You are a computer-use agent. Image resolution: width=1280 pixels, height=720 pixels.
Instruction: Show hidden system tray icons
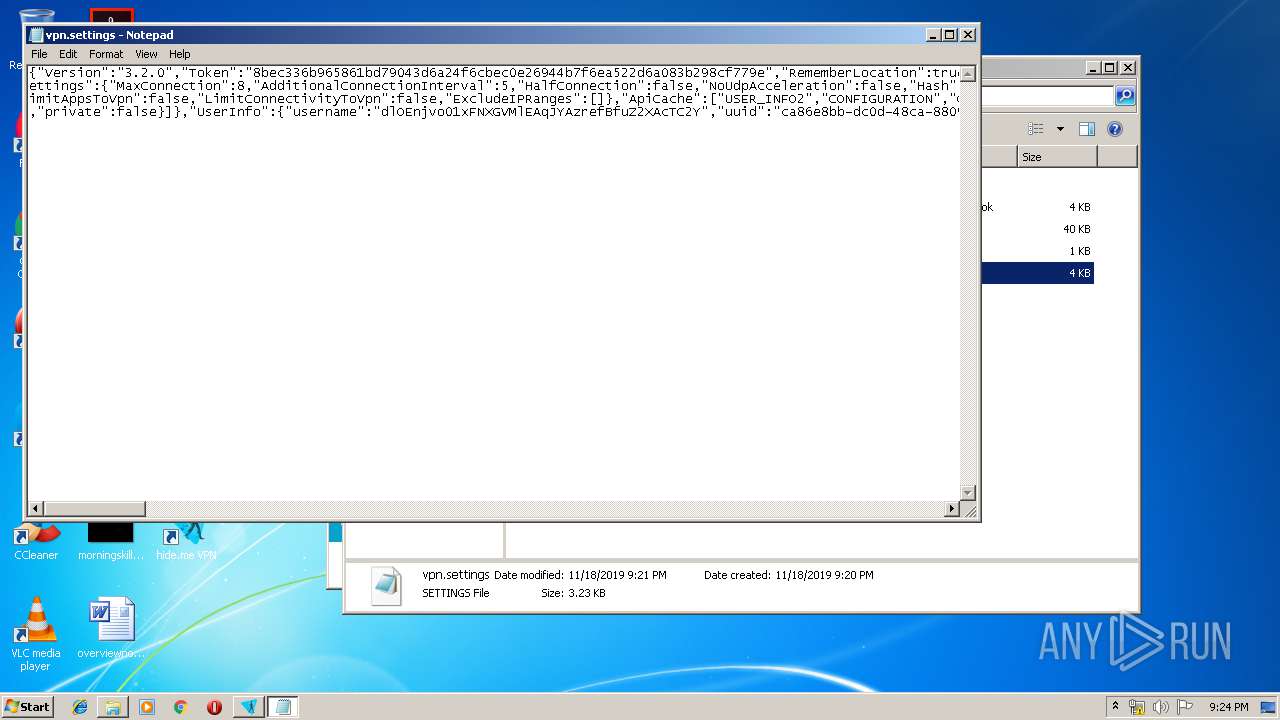click(x=1115, y=706)
